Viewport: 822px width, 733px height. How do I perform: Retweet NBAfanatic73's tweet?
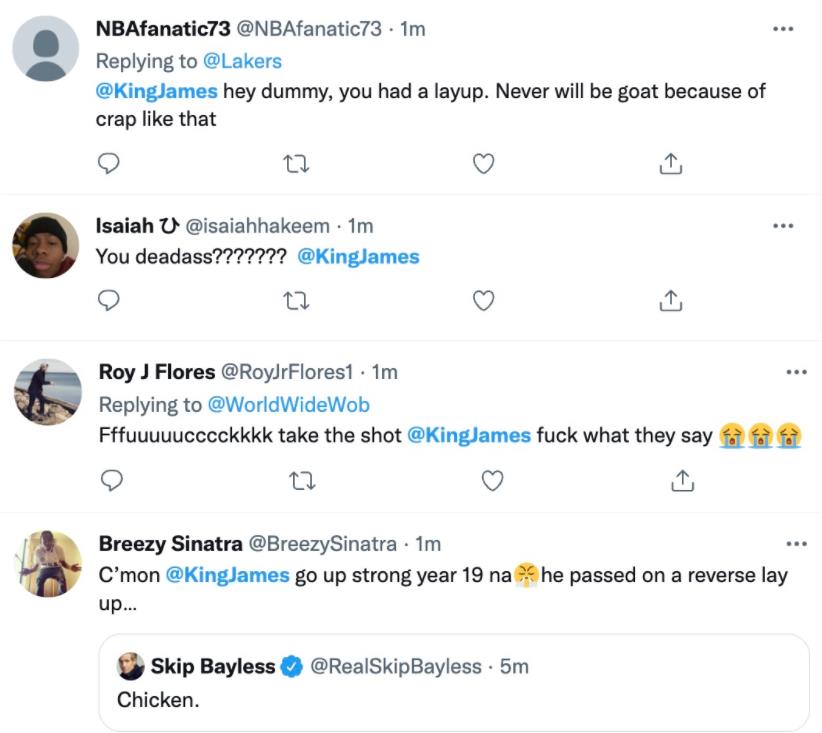[296, 162]
